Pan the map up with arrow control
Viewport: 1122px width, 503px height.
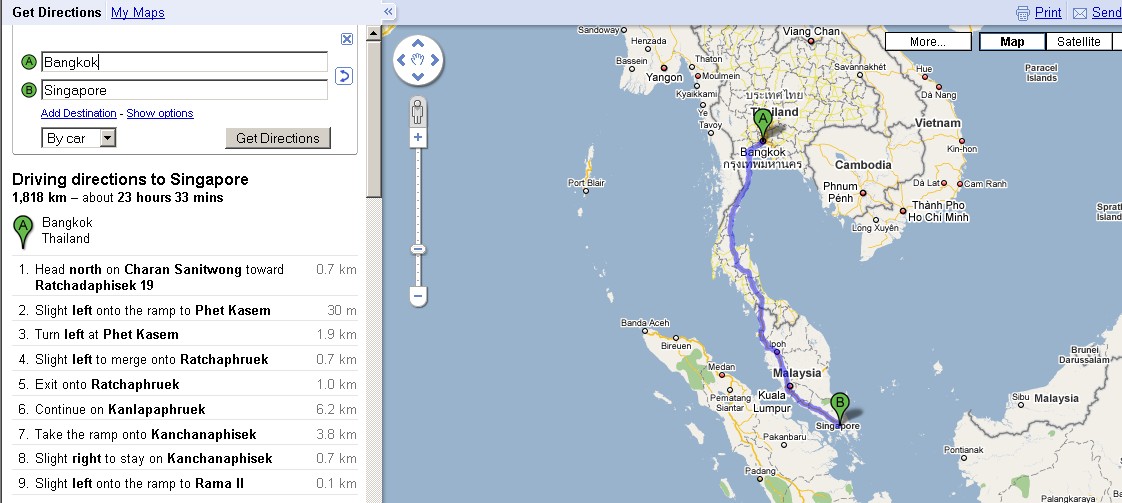[x=418, y=45]
